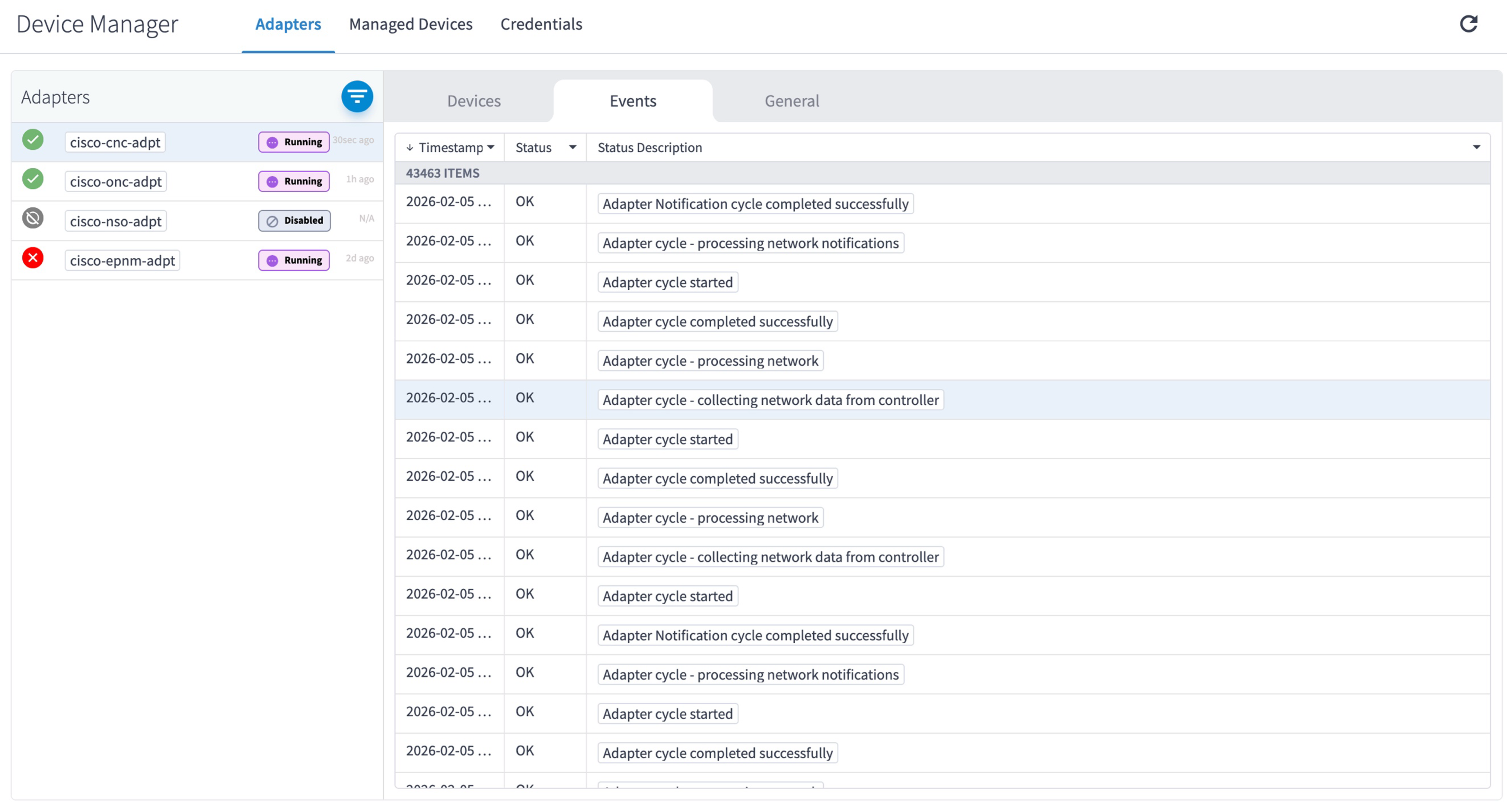
Task: Select the cisco-epnm-adpt adapter name
Action: [x=122, y=261]
